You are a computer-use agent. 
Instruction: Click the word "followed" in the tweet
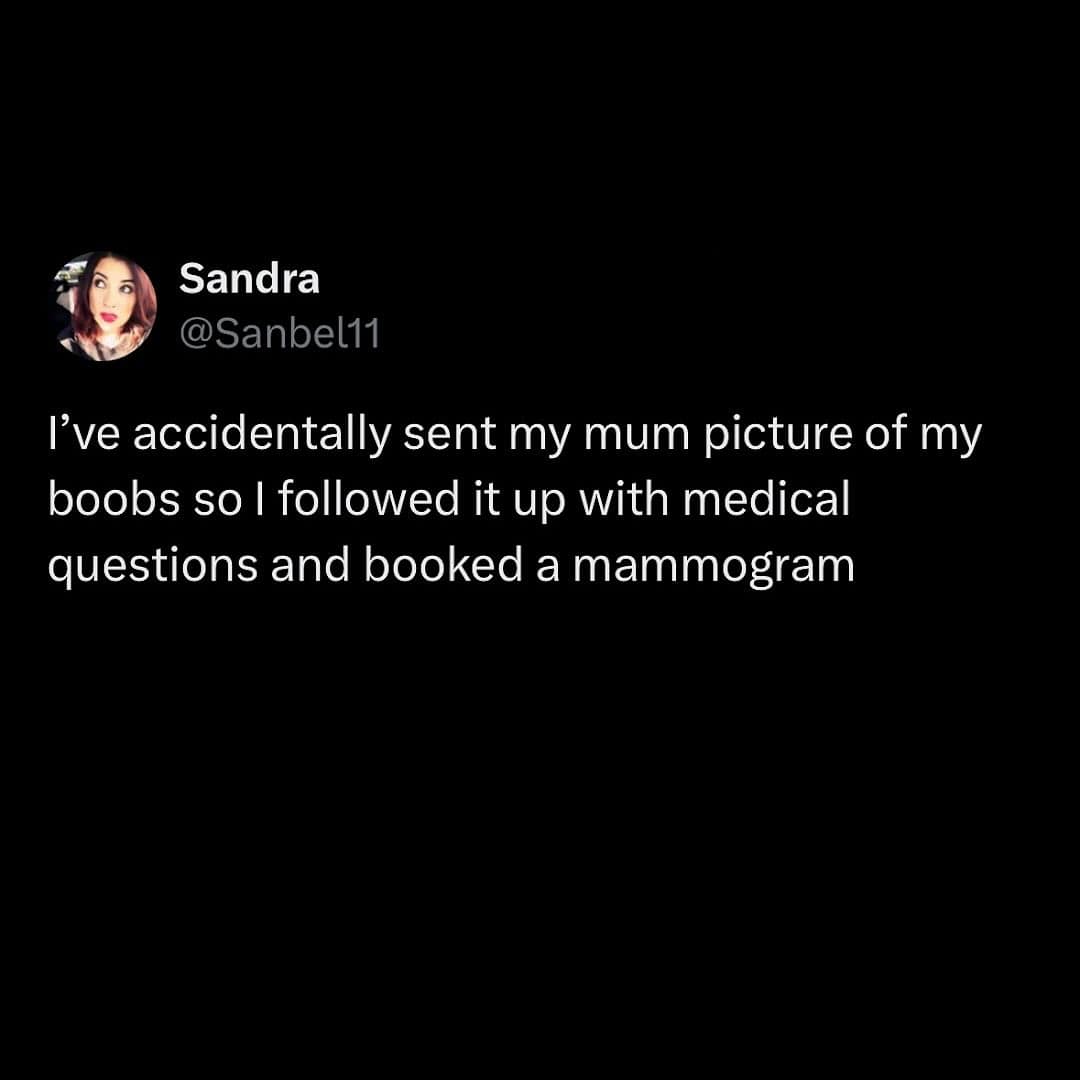[x=368, y=499]
